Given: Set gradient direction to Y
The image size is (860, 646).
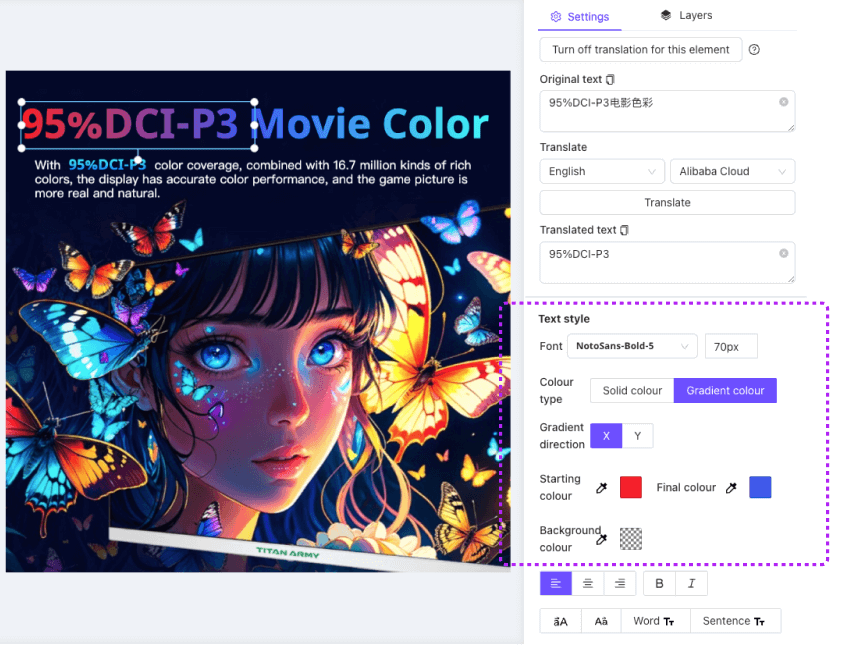Looking at the screenshot, I should (637, 436).
